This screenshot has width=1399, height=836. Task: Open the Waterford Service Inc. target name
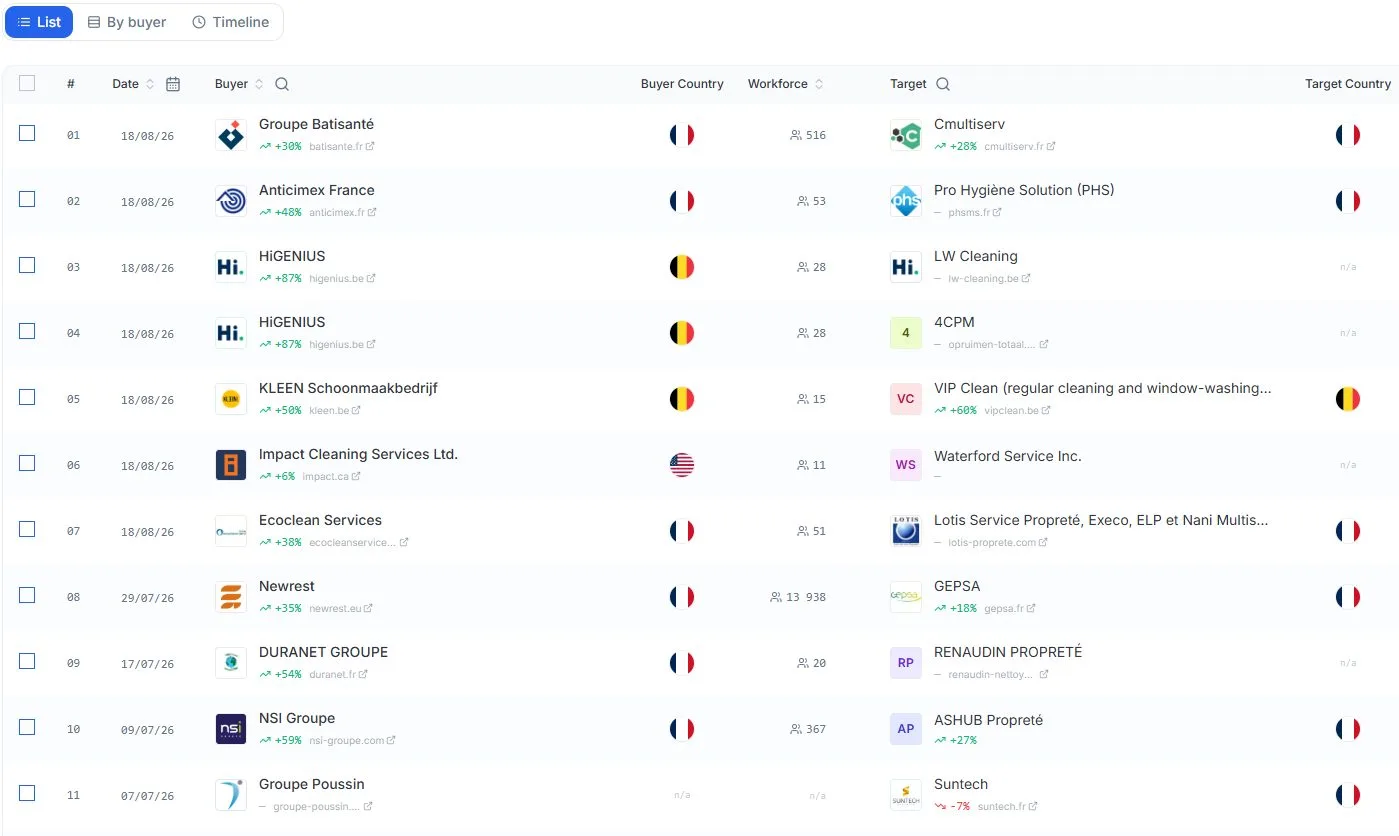click(1008, 456)
